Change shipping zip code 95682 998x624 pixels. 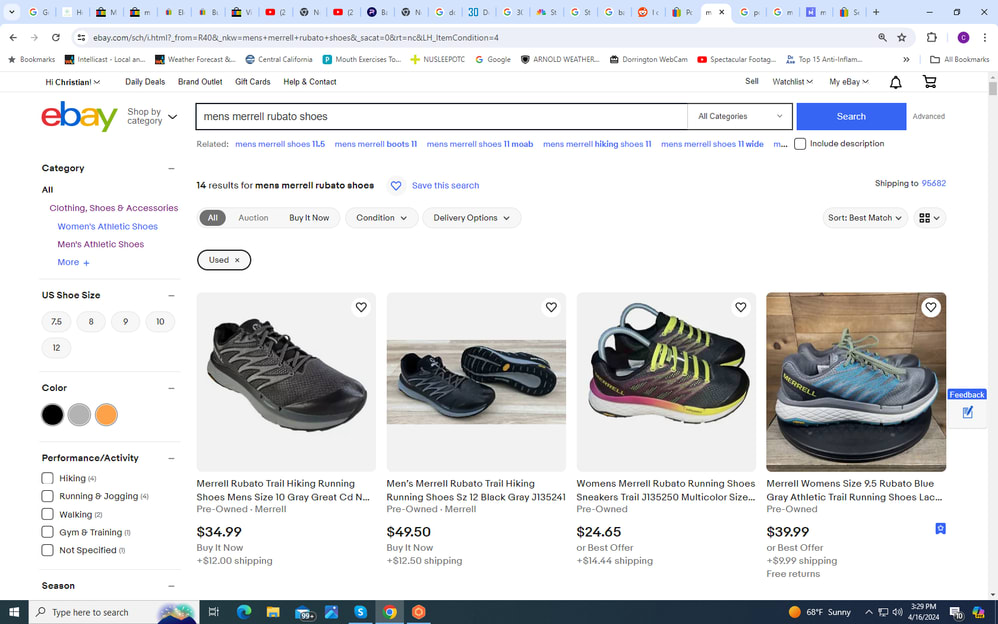[x=933, y=183]
